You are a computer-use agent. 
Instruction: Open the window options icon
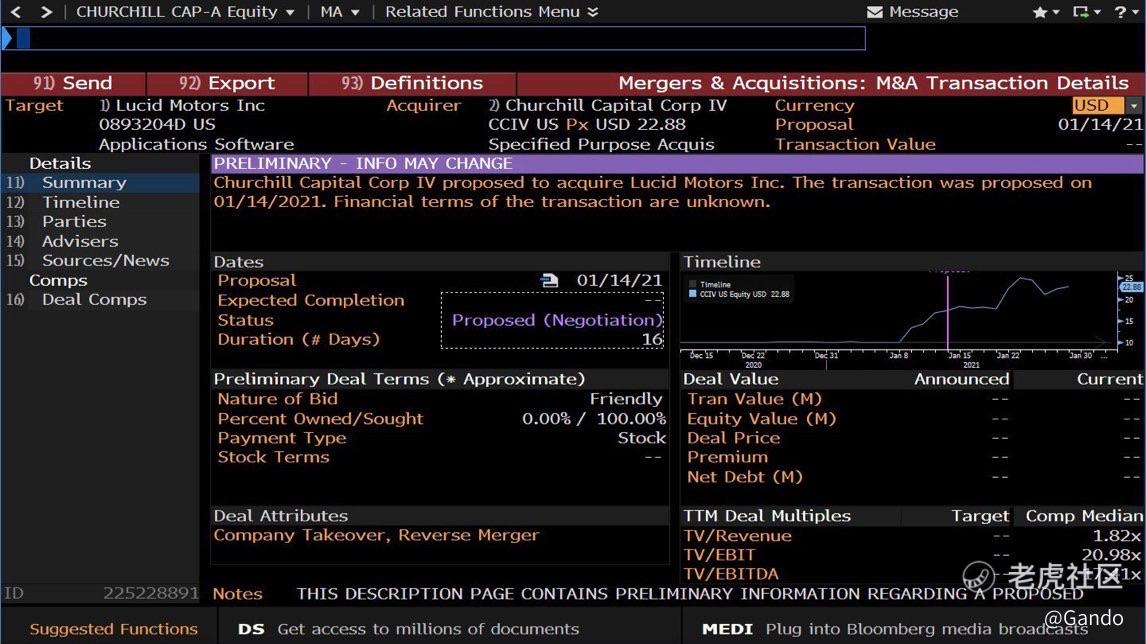1080,12
